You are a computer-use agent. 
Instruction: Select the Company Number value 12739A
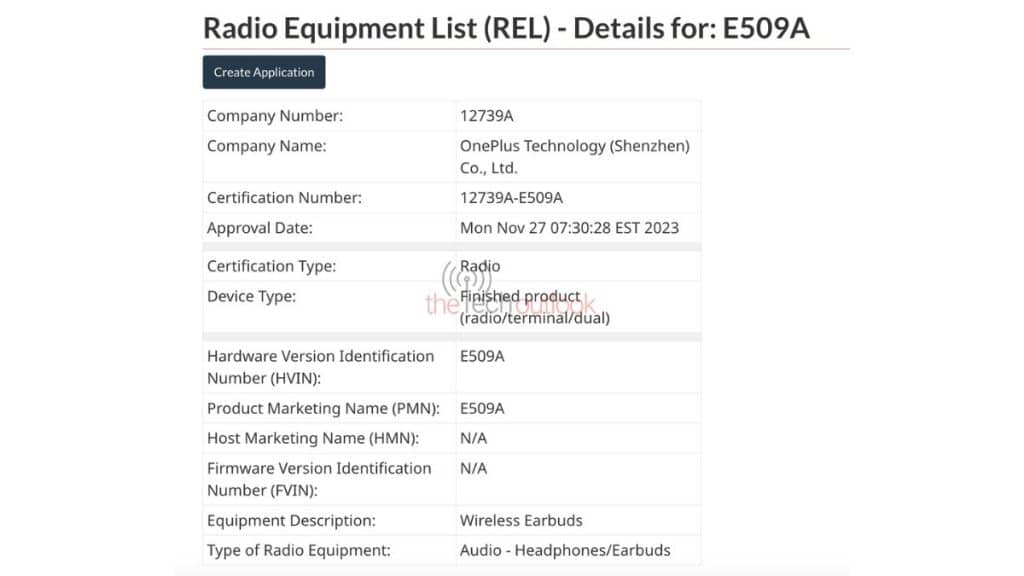[487, 116]
